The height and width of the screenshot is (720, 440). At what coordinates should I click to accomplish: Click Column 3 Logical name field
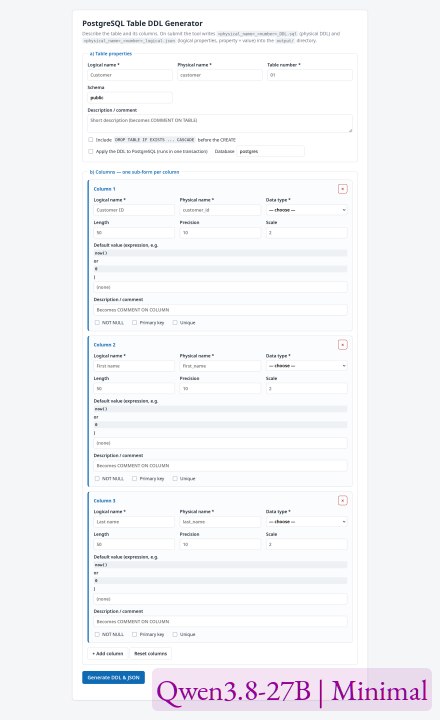tap(134, 522)
